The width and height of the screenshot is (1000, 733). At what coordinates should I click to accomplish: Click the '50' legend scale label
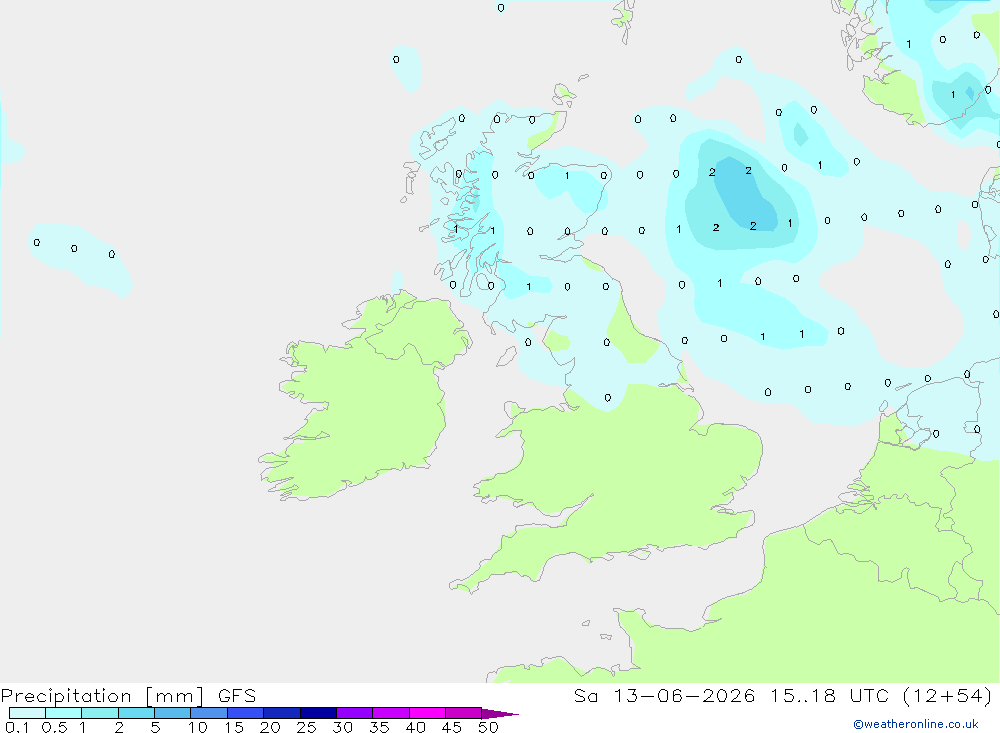489,727
